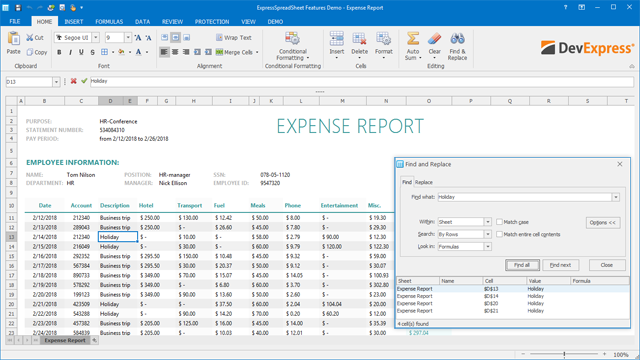640x360 pixels.
Task: Click the Options << button
Action: [602, 222]
